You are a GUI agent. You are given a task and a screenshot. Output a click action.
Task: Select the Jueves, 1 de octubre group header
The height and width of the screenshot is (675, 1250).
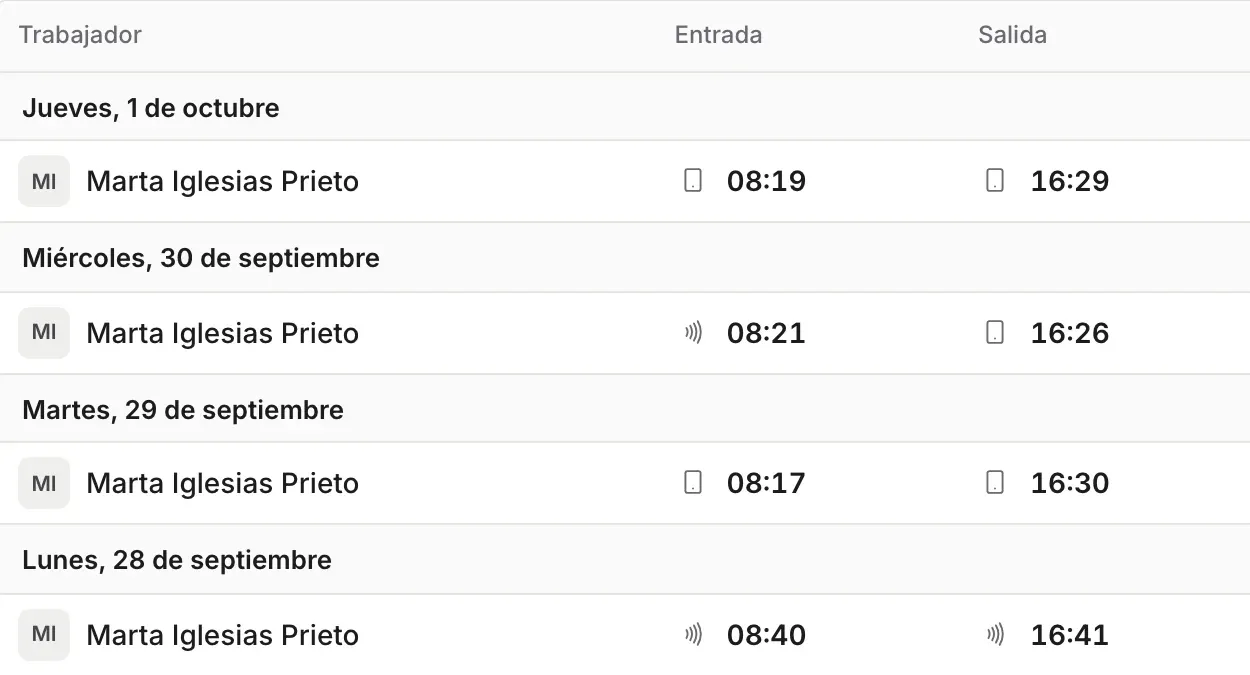[625, 107]
